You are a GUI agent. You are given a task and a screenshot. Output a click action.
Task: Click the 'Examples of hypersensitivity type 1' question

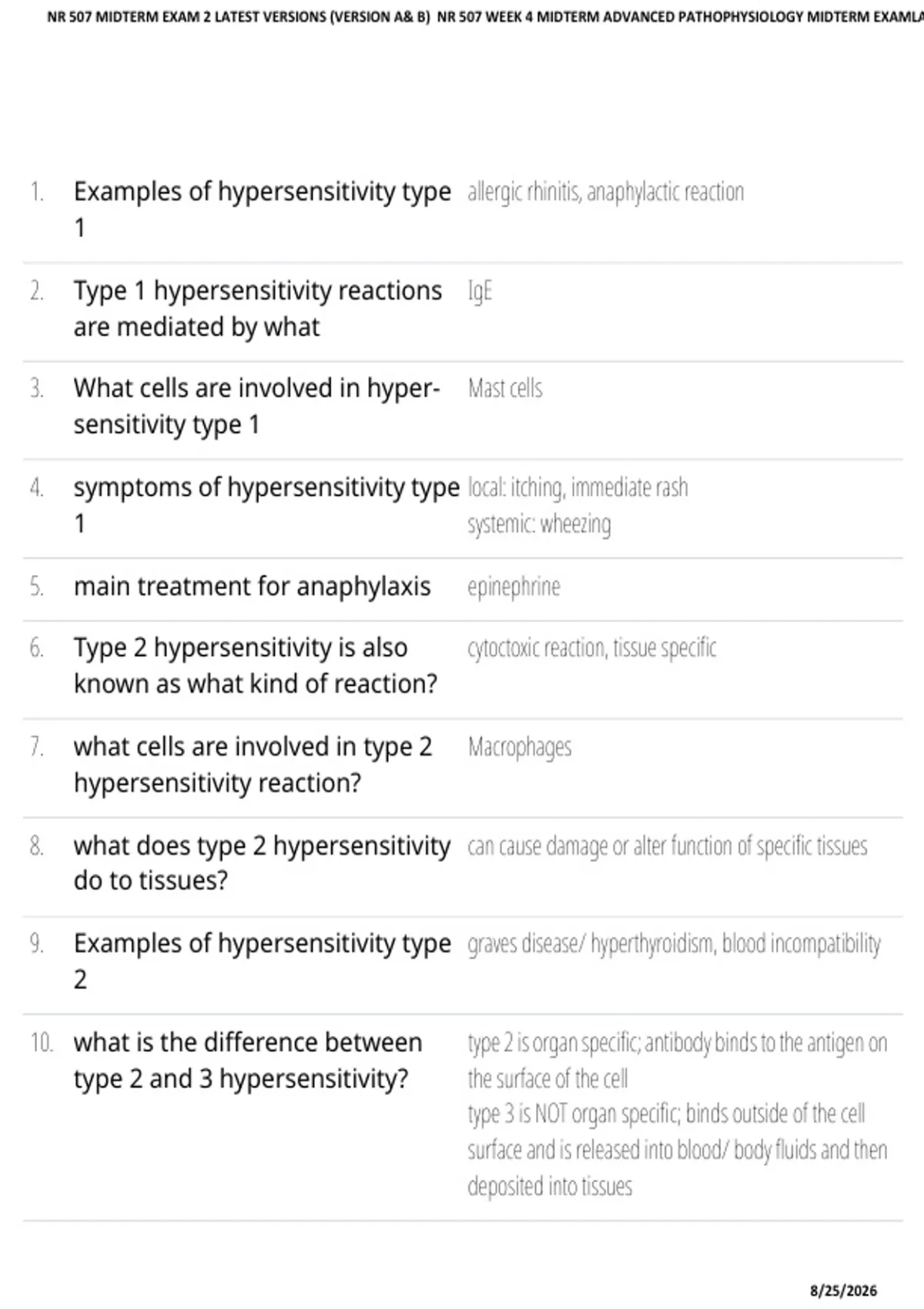pos(262,209)
